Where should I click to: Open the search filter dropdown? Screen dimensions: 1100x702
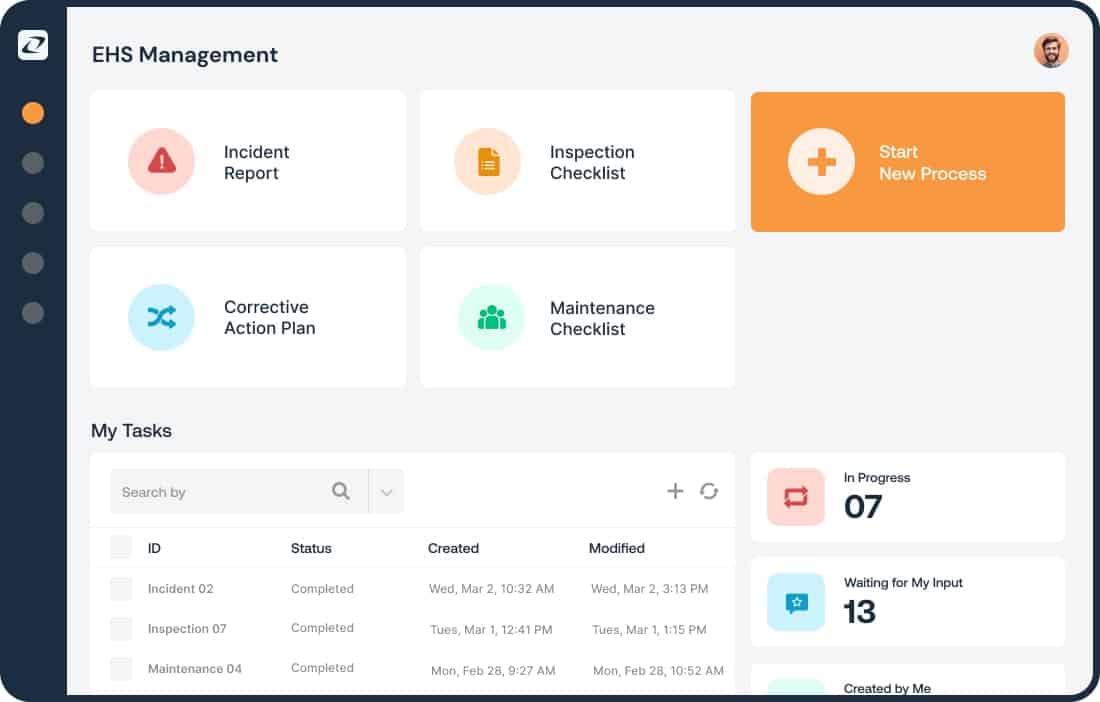(387, 491)
